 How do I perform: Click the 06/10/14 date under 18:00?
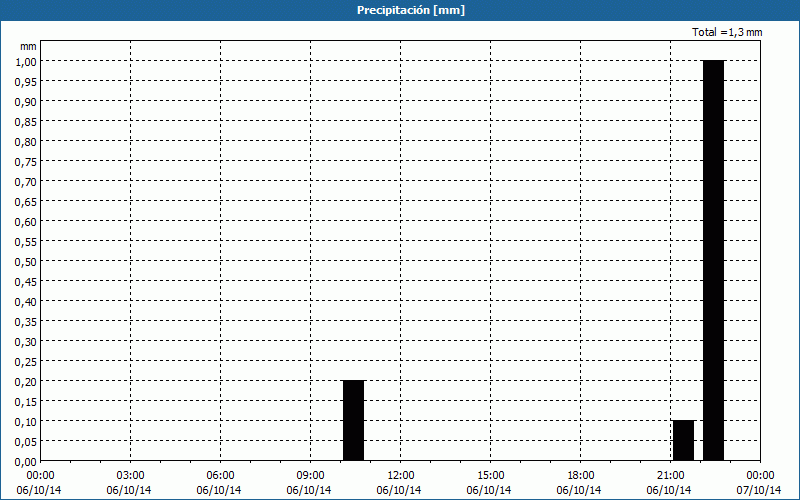[x=579, y=490]
